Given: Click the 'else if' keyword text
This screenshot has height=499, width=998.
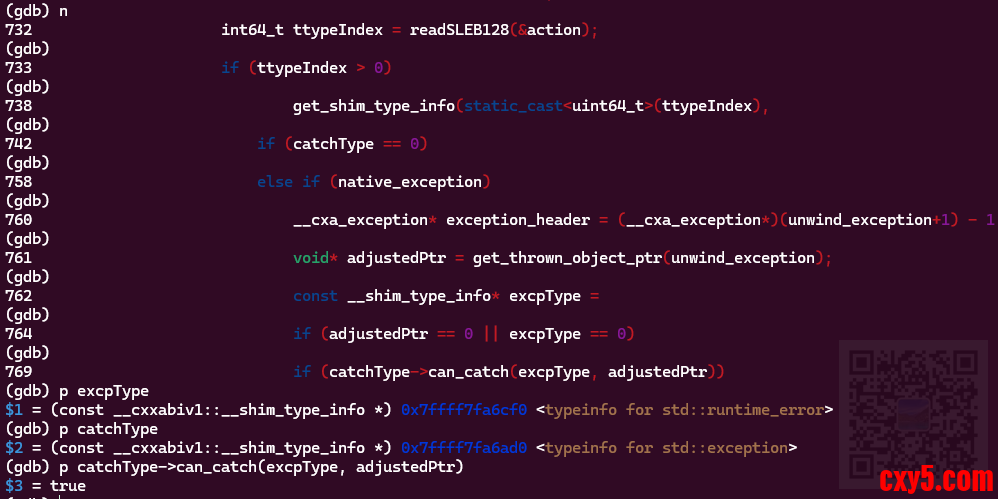Looking at the screenshot, I should point(288,182).
